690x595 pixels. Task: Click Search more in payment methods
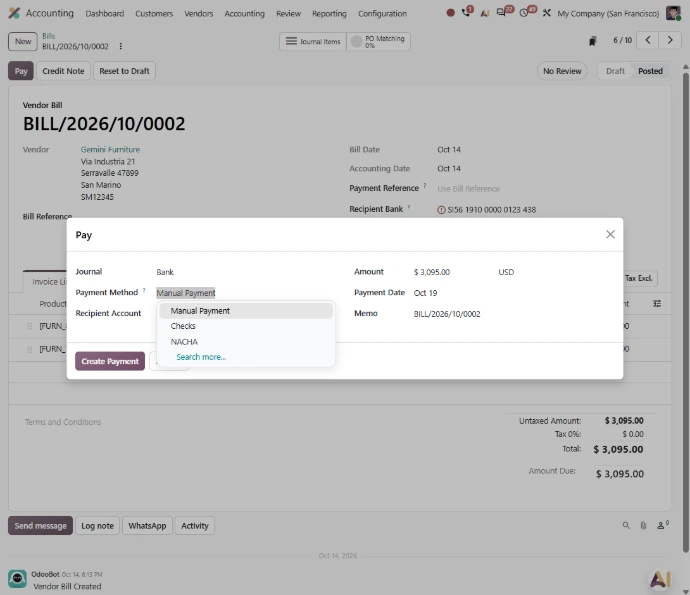201,357
